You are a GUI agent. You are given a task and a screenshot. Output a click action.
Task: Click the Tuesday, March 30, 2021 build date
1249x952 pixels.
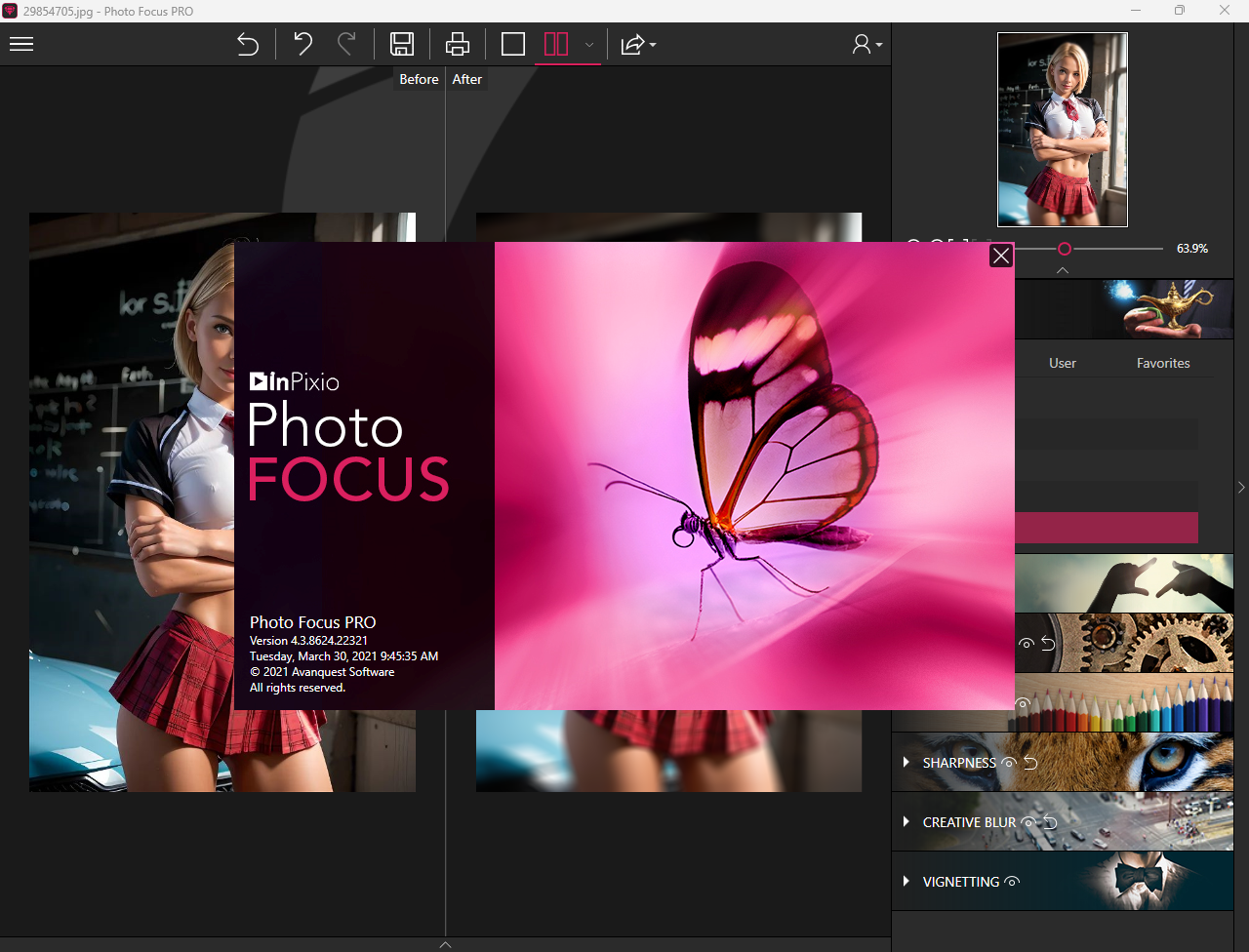[343, 656]
